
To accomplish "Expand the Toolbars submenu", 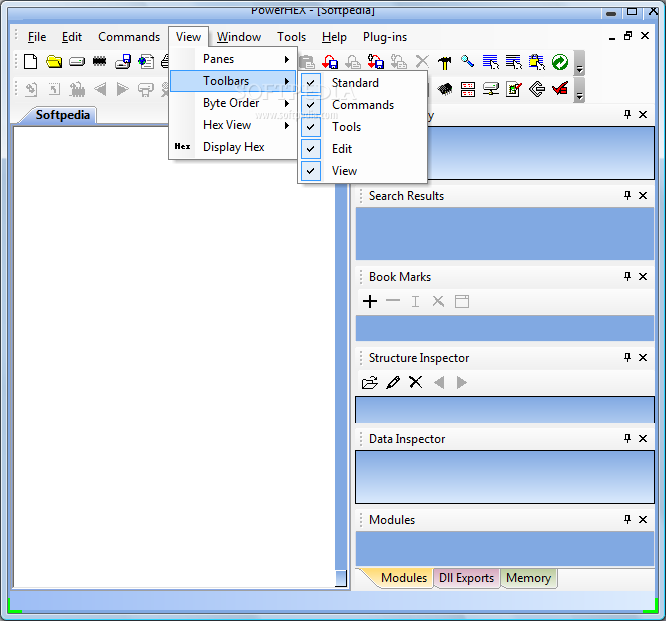I will pos(232,81).
